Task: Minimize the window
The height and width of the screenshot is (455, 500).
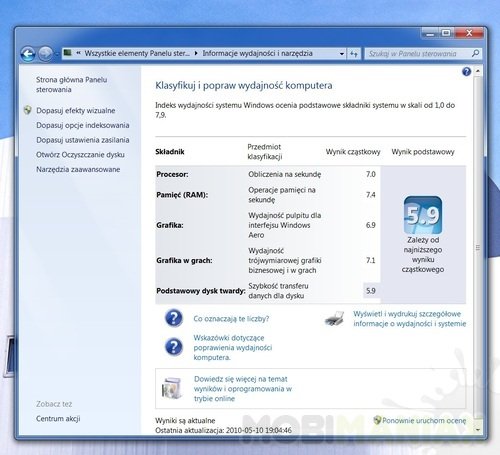Action: (x=430, y=33)
